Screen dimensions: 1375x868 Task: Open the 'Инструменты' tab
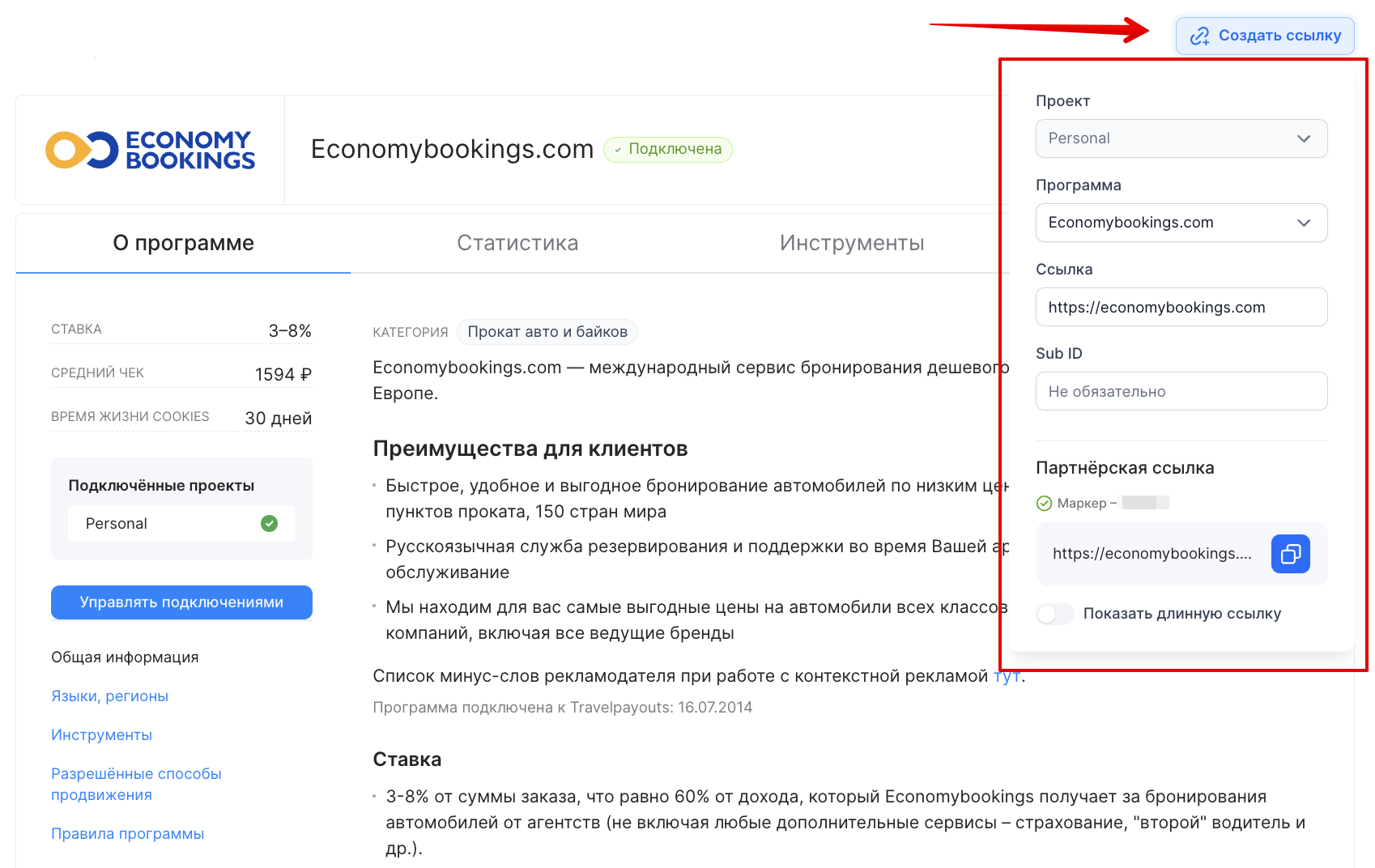point(852,243)
